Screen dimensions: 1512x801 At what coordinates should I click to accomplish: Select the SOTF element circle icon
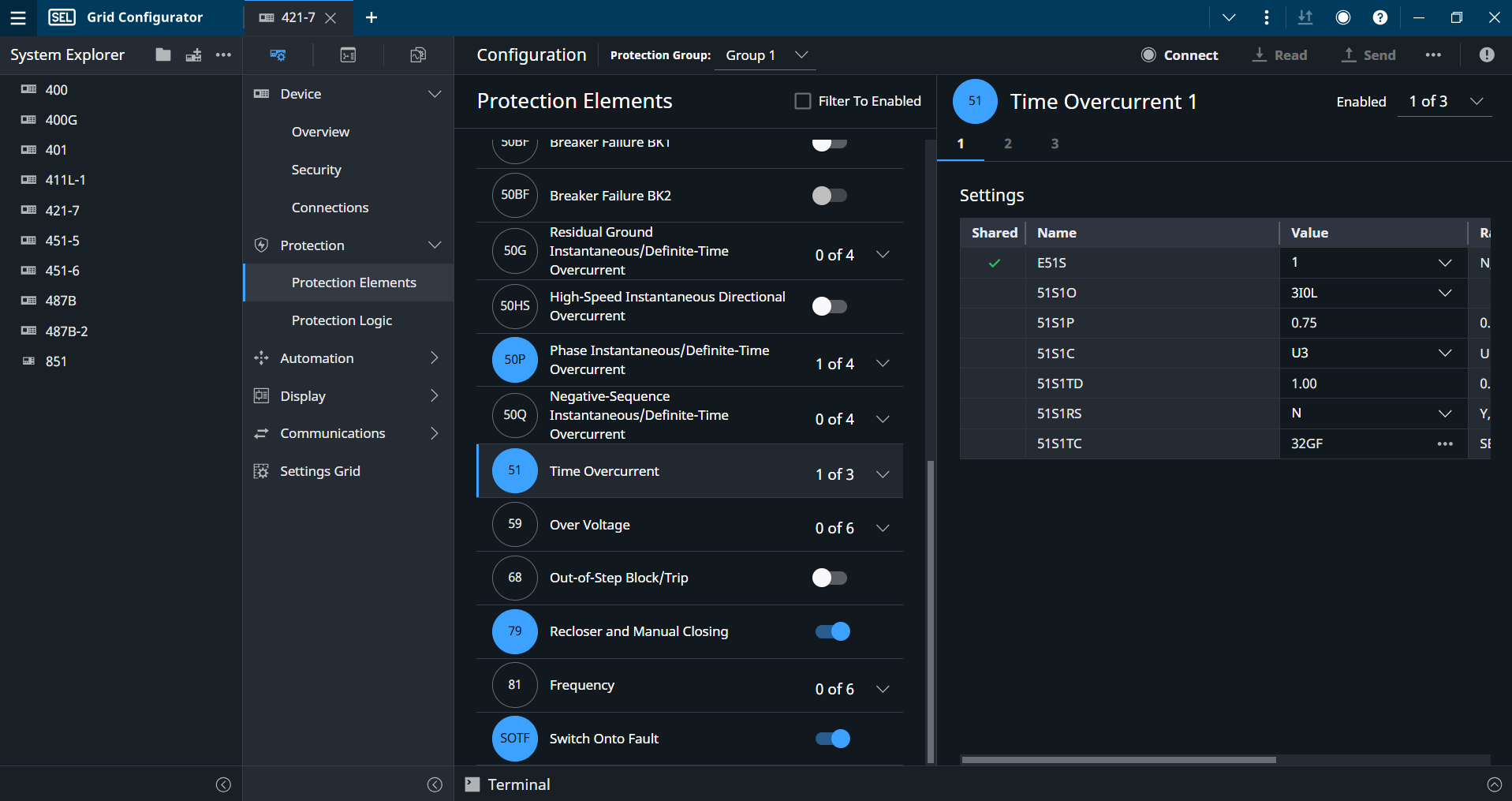(515, 739)
